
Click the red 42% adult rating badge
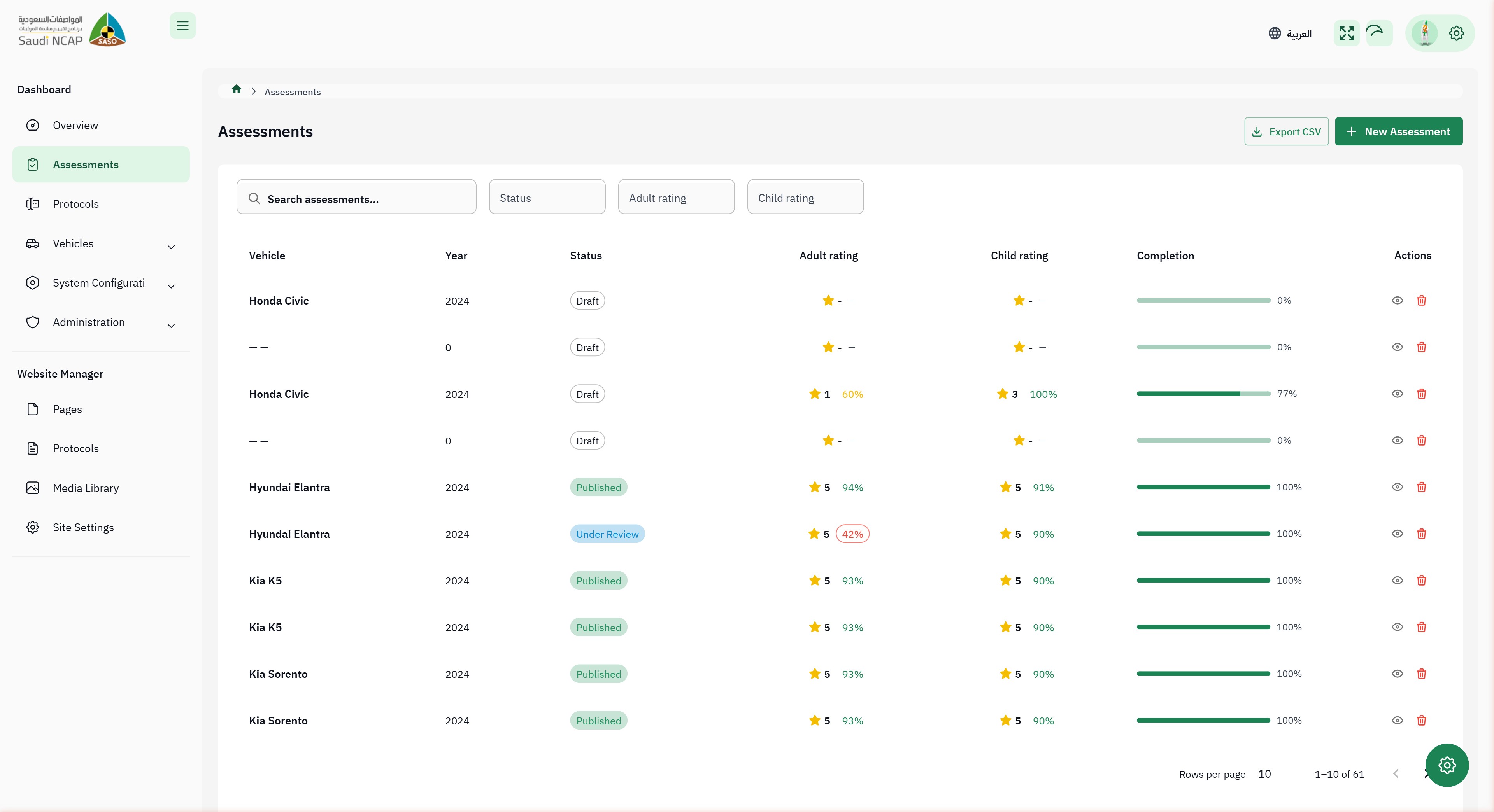point(852,534)
